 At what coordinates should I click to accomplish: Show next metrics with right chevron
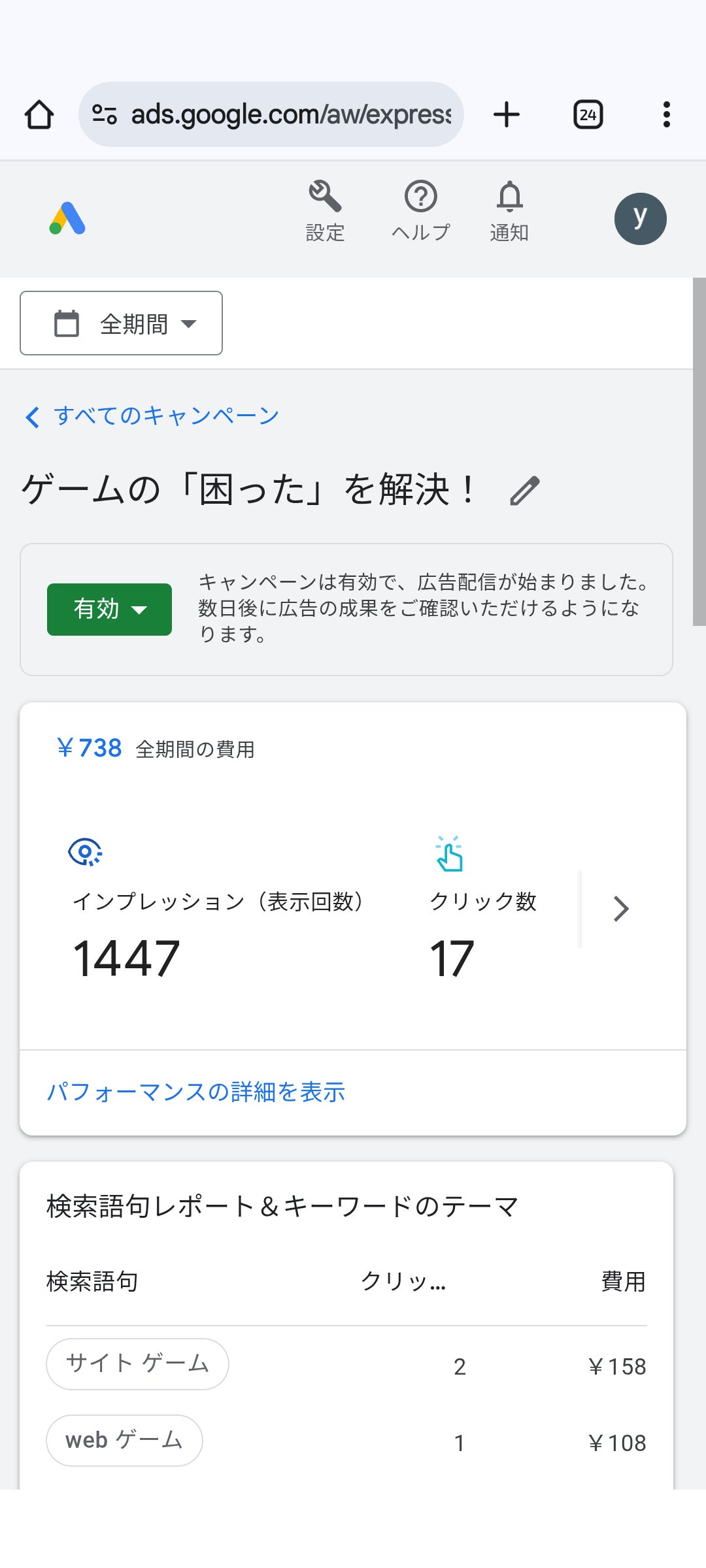tap(621, 909)
